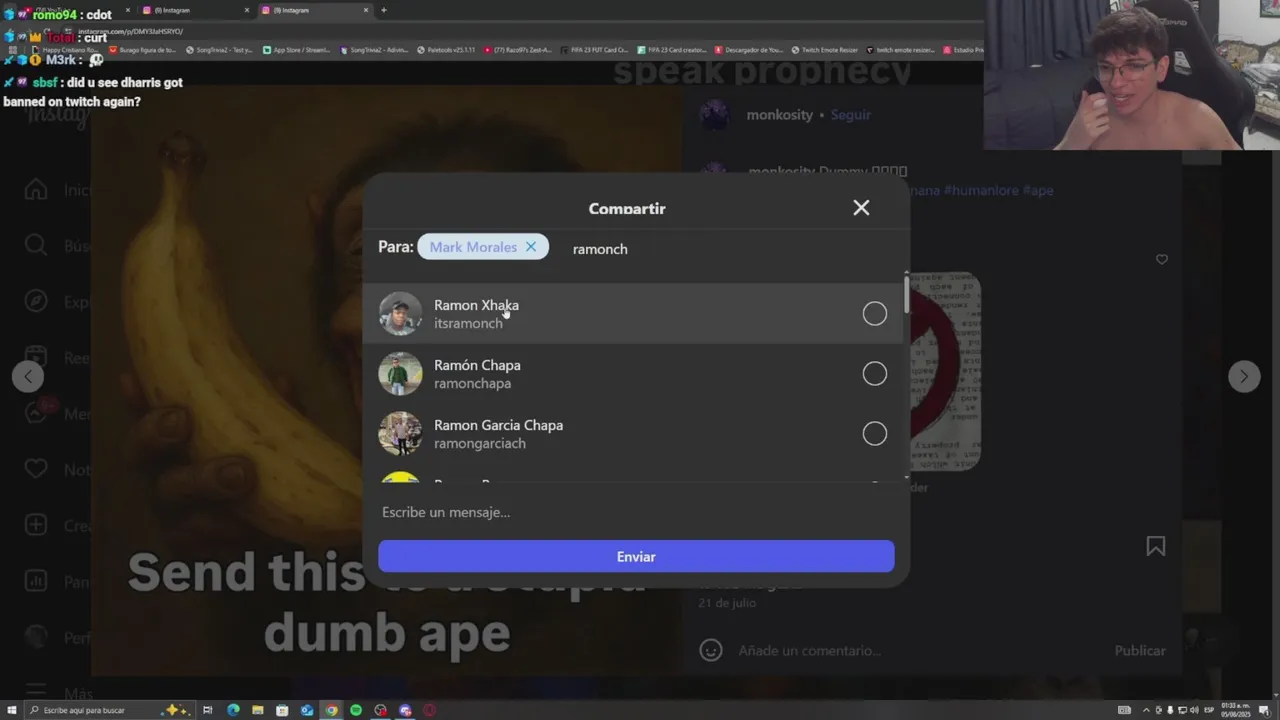Close the second Instagram browser tab

point(247,10)
